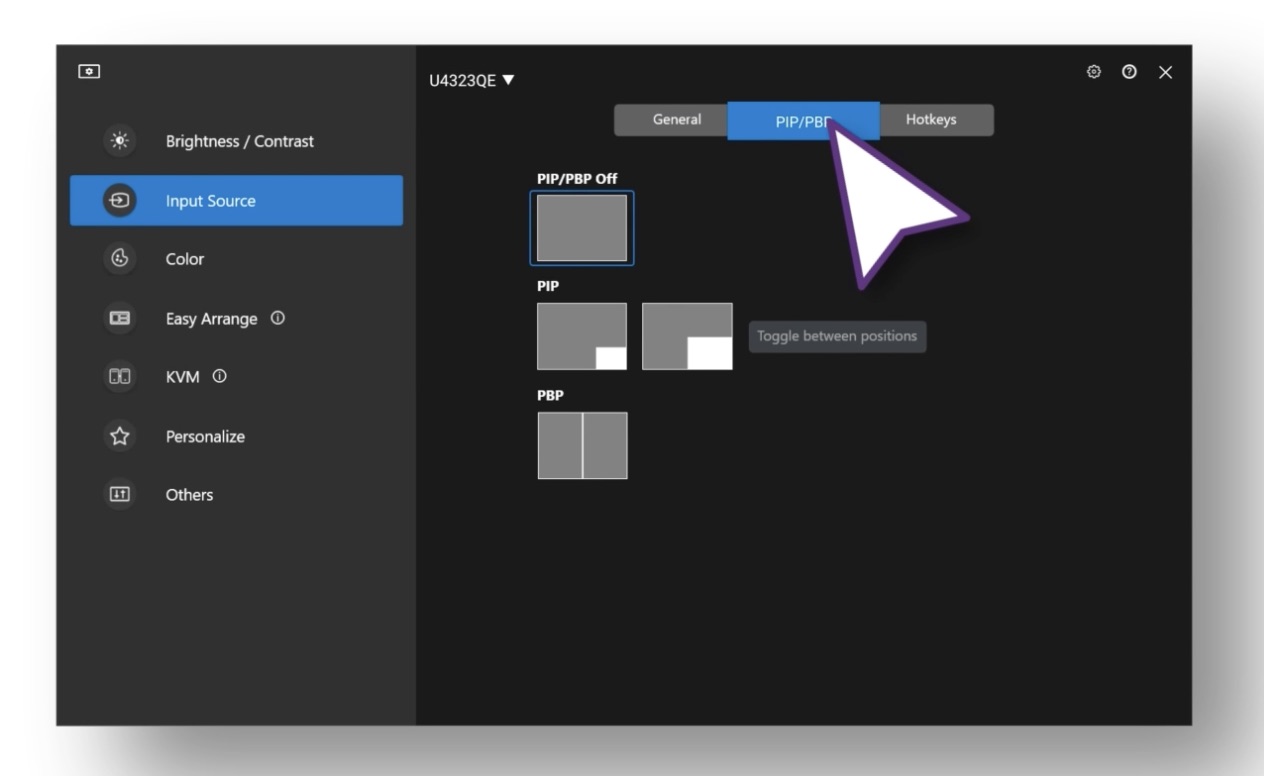Click the Personalize star icon
The width and height of the screenshot is (1264, 776).
(120, 436)
